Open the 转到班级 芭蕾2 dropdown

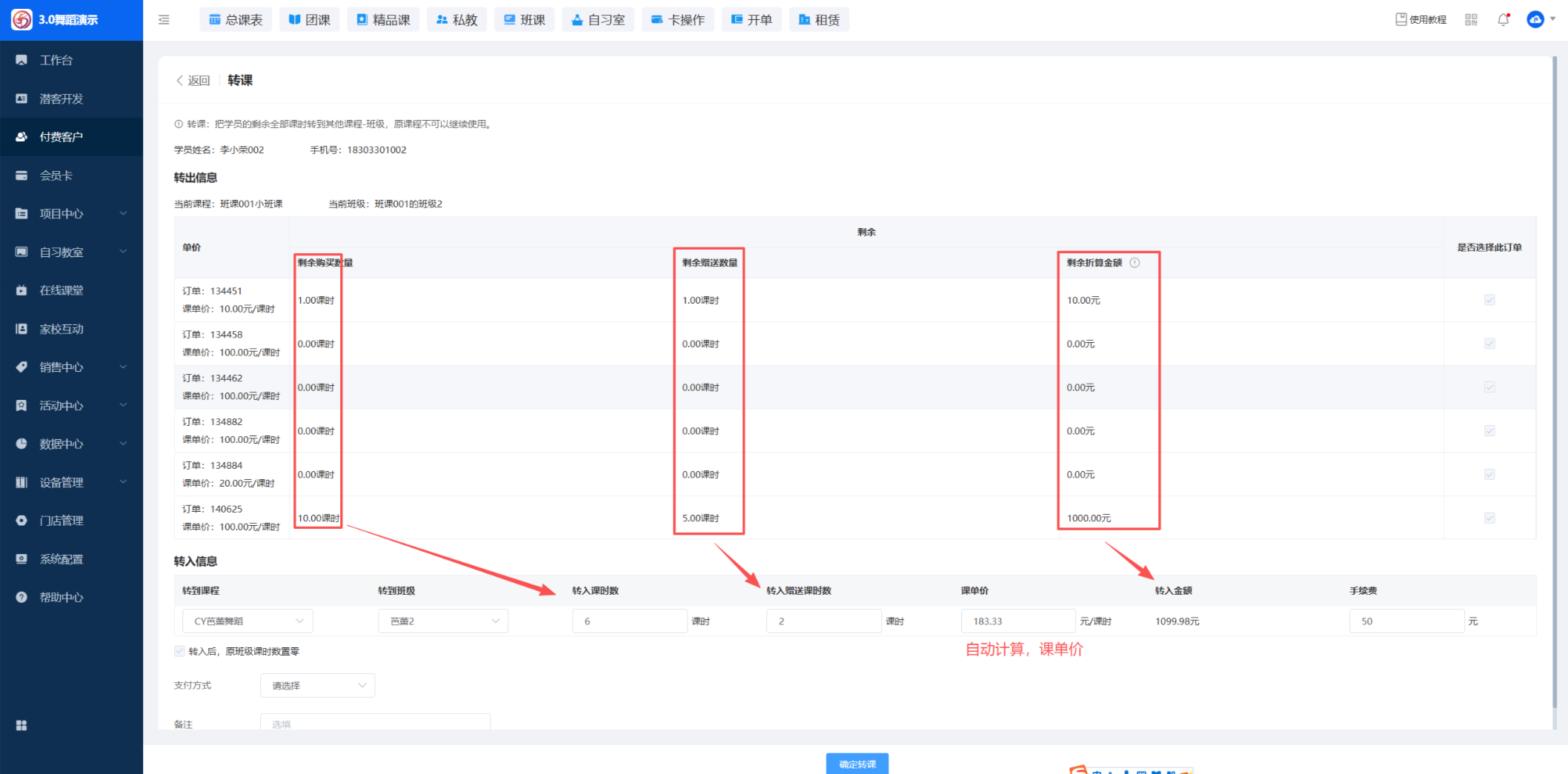pyautogui.click(x=443, y=621)
